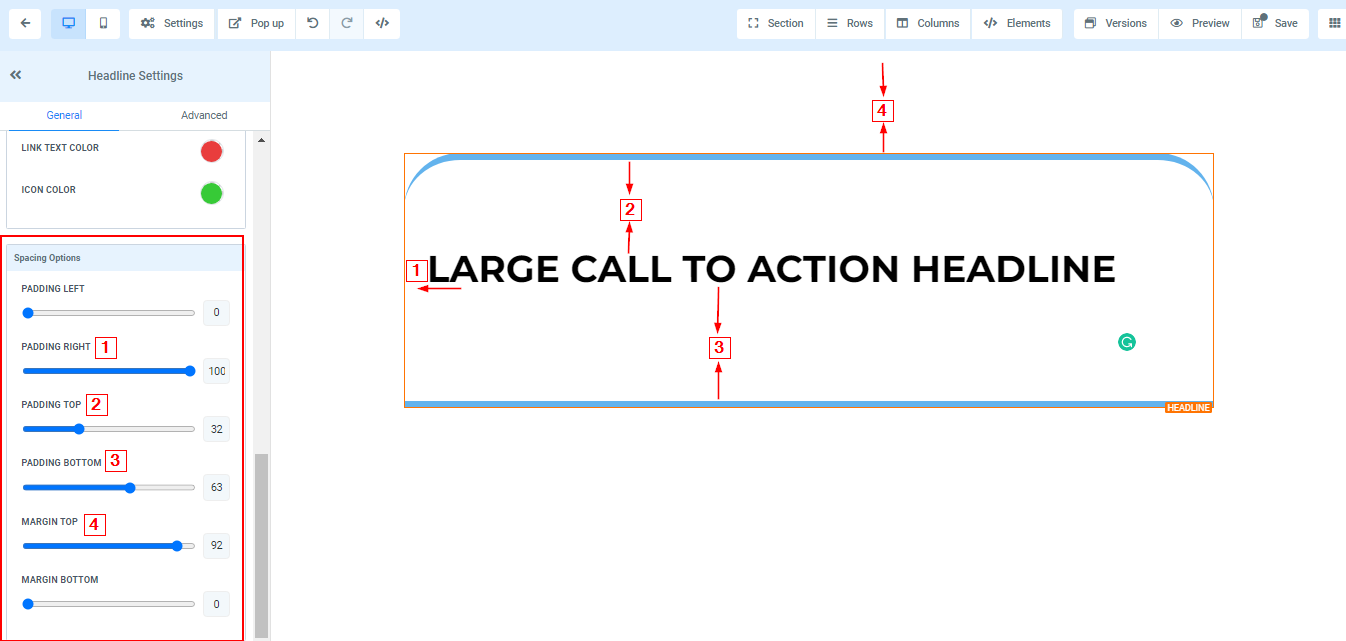Click the Margin Top value field

pyautogui.click(x=216, y=546)
